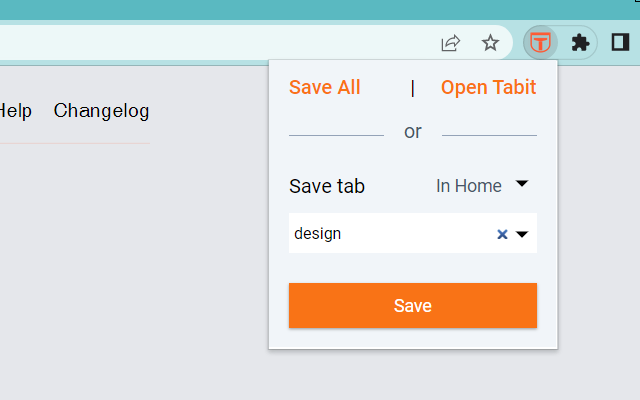640x400 pixels.
Task: Click the Save tab label
Action: pos(327,186)
